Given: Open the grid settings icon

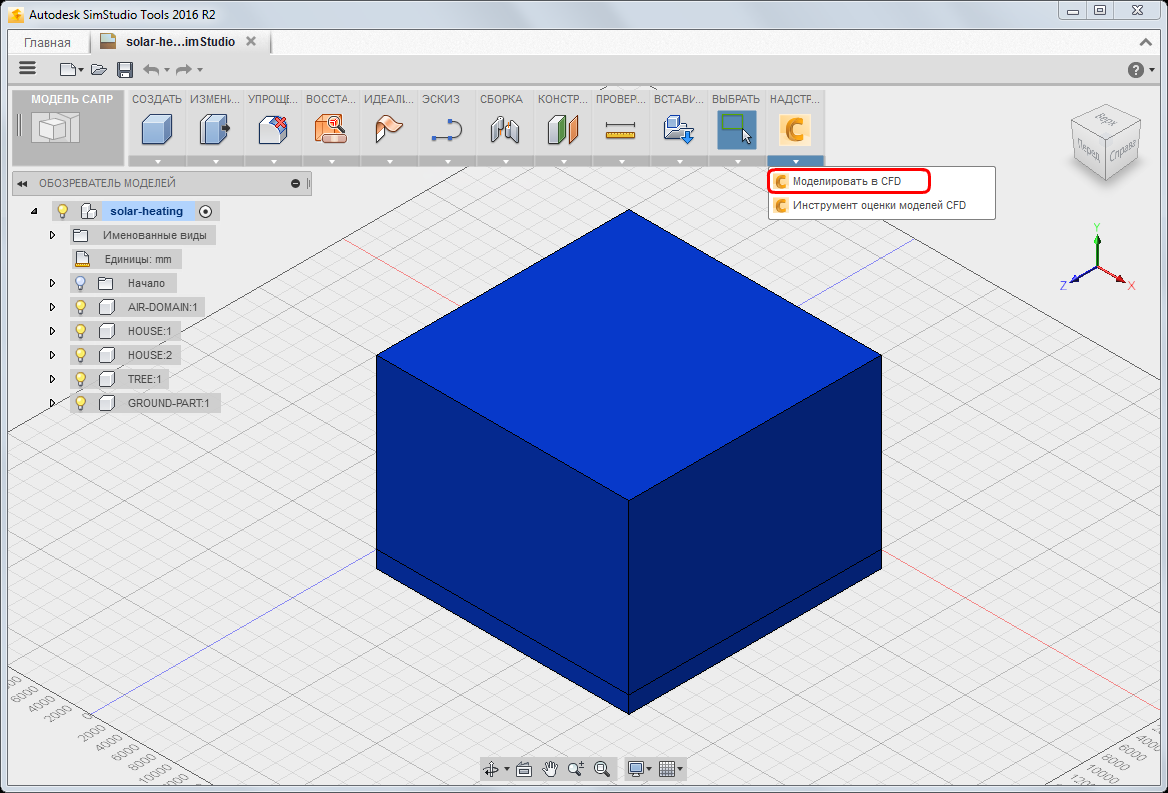Looking at the screenshot, I should [667, 769].
